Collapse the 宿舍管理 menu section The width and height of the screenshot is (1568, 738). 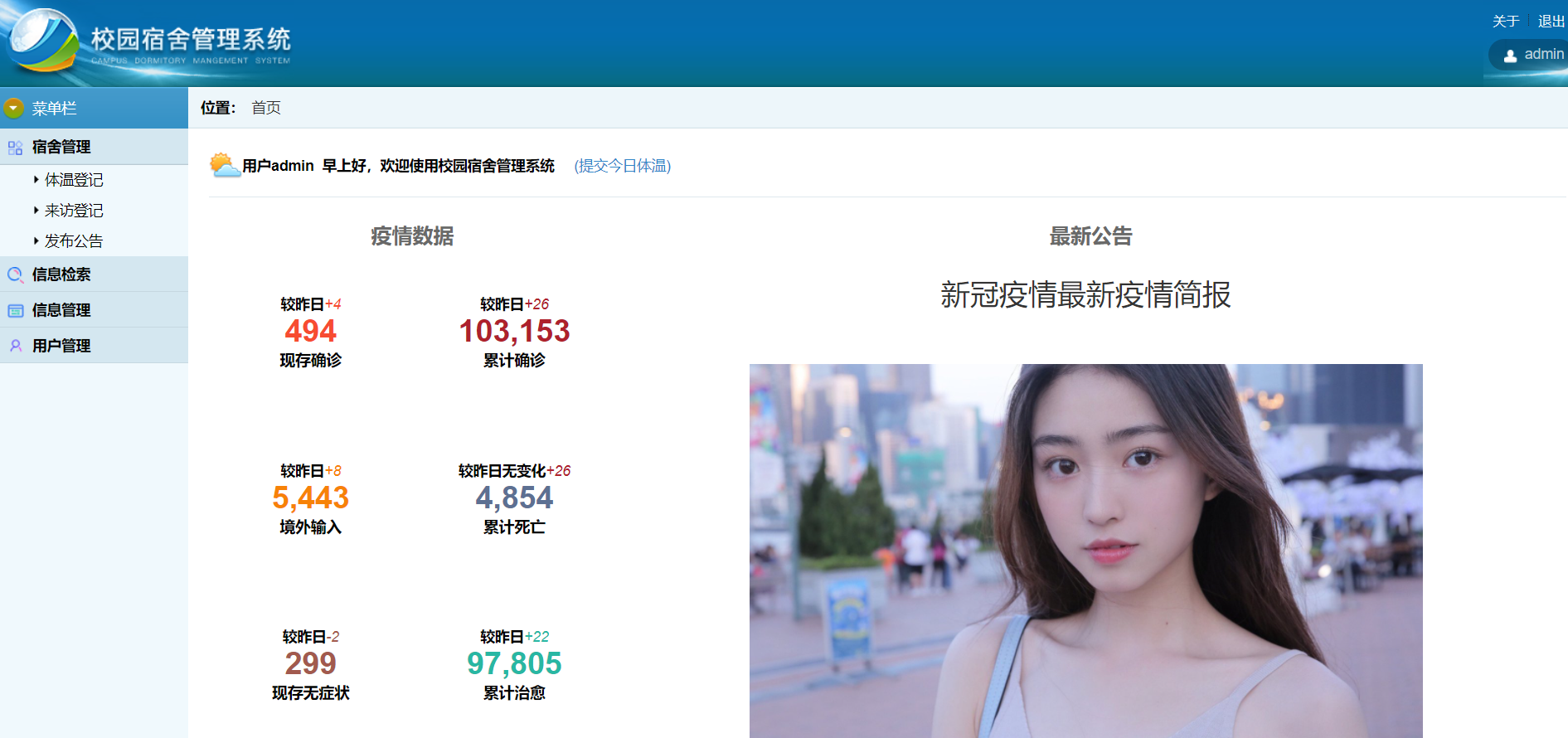pos(94,147)
